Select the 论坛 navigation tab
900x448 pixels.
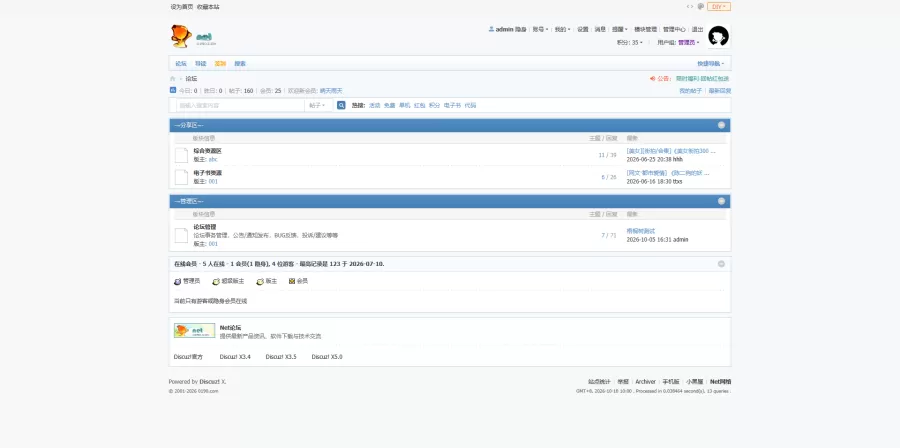tap(181, 64)
